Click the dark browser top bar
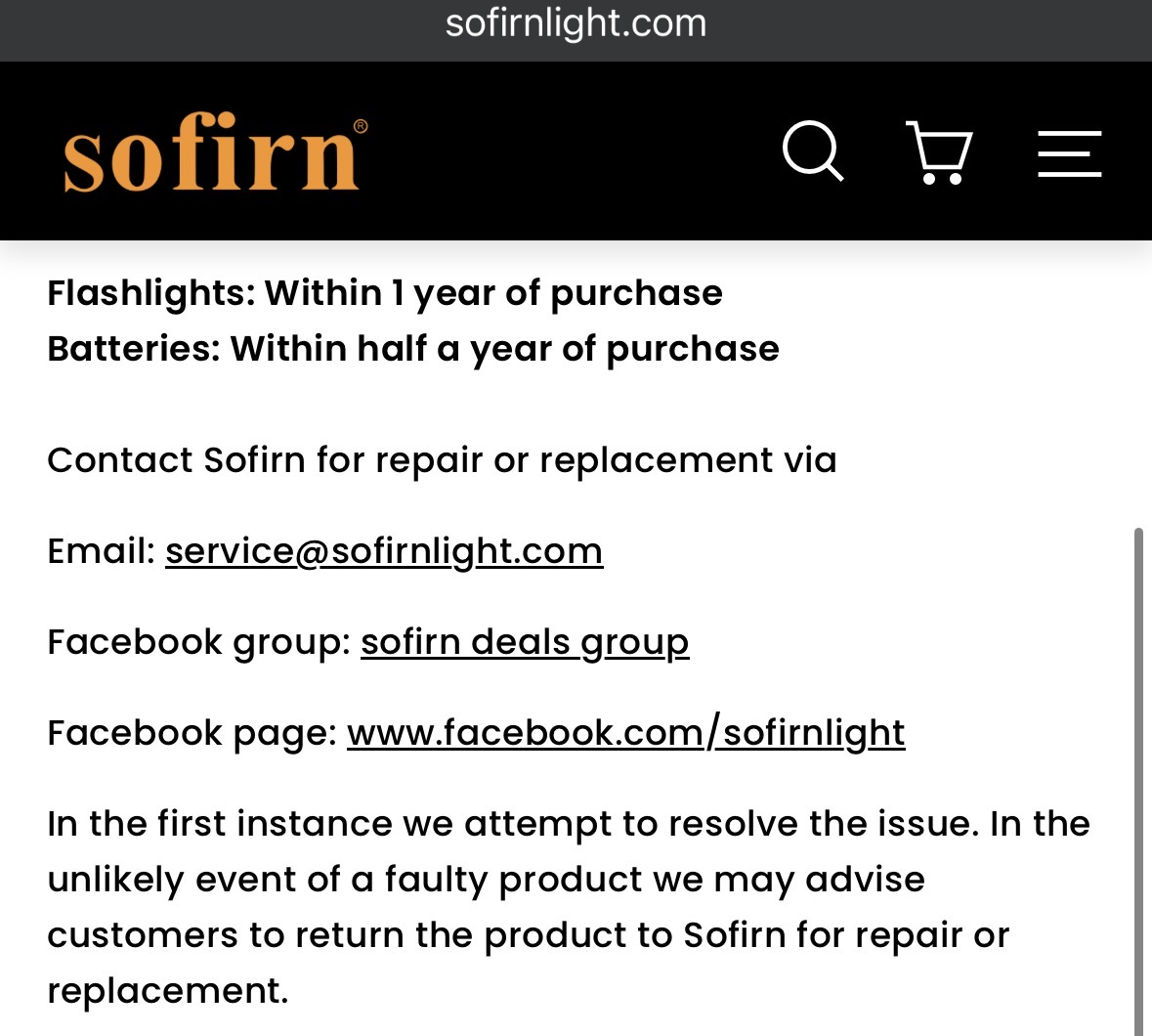The width and height of the screenshot is (1152, 1036). (576, 31)
